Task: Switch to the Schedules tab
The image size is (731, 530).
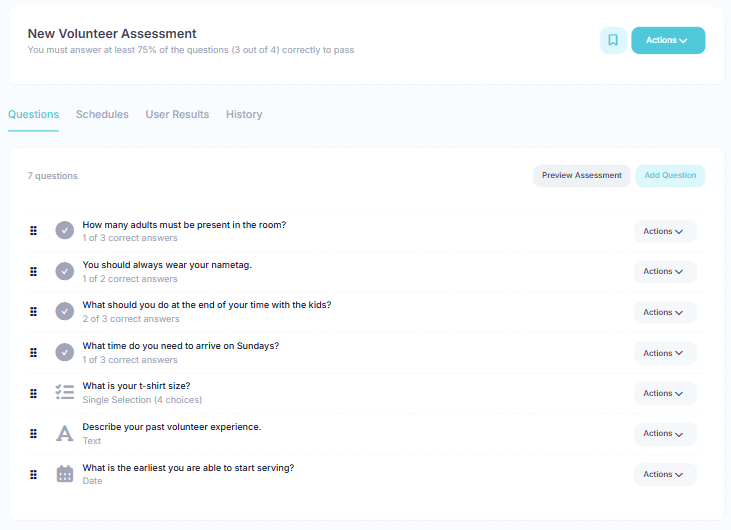Action: [x=102, y=114]
